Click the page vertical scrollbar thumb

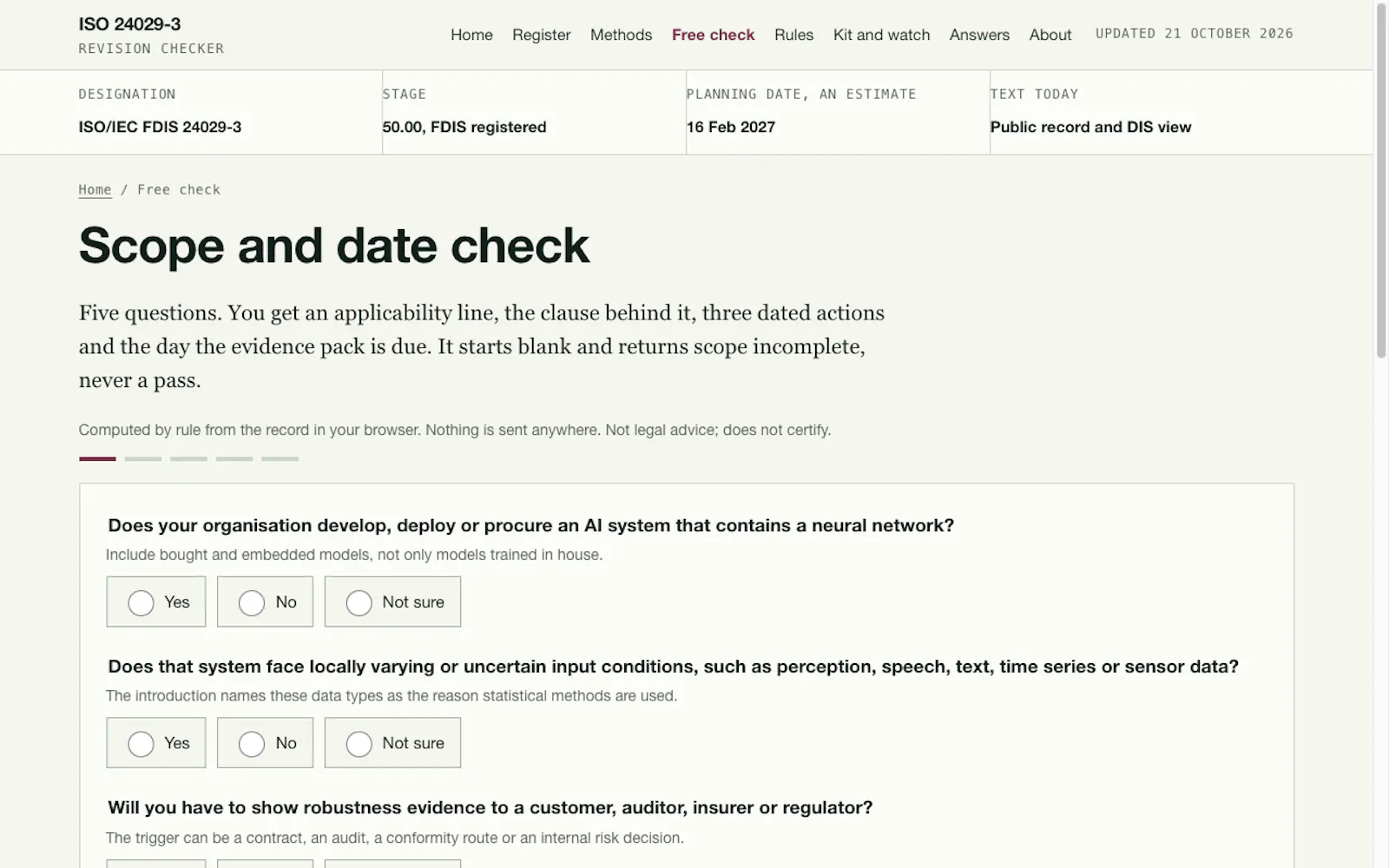1381,180
